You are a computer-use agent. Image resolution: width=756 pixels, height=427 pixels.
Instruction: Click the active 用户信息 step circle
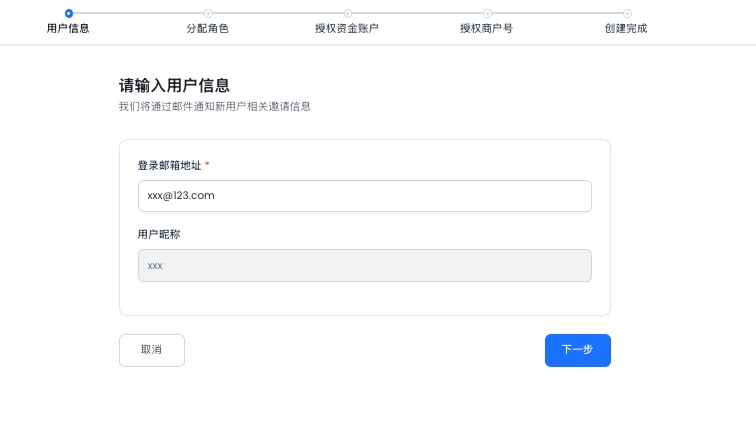click(x=68, y=13)
